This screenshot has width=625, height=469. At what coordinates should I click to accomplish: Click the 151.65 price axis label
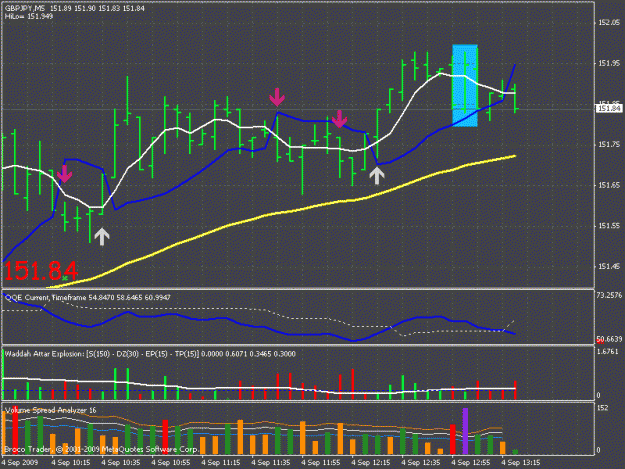[x=609, y=185]
